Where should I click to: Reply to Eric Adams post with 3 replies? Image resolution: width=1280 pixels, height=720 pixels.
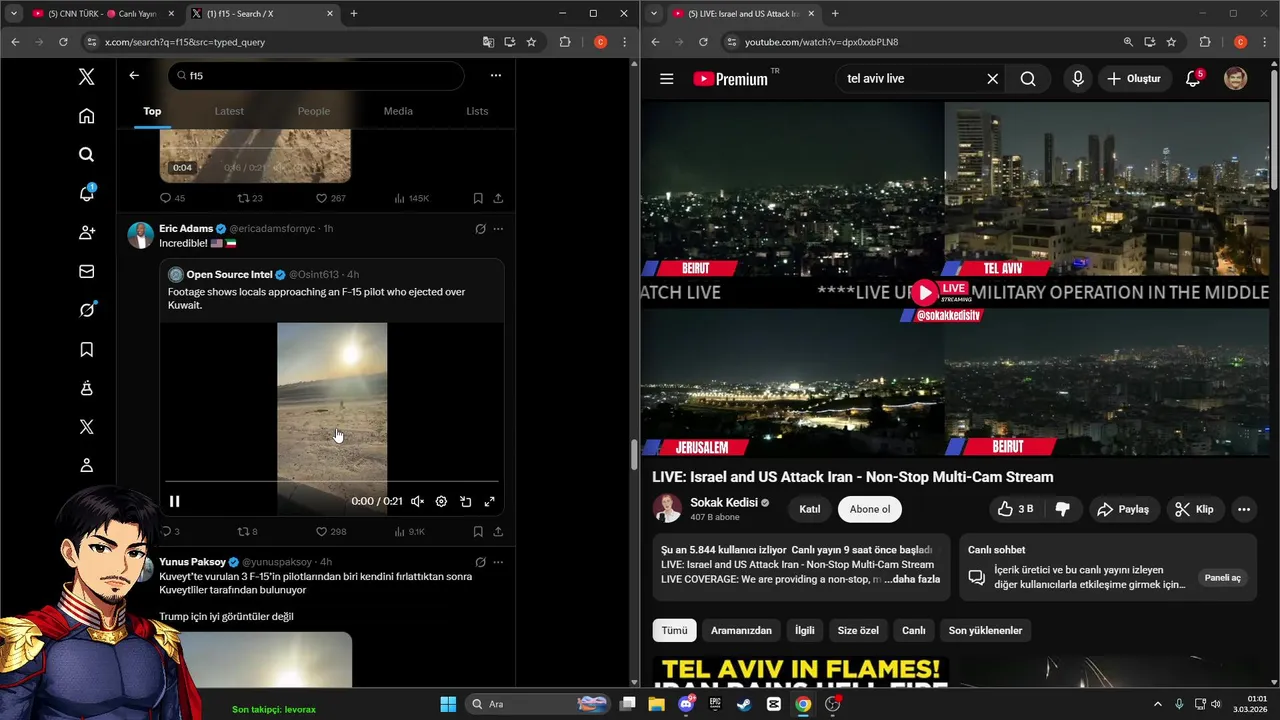170,532
